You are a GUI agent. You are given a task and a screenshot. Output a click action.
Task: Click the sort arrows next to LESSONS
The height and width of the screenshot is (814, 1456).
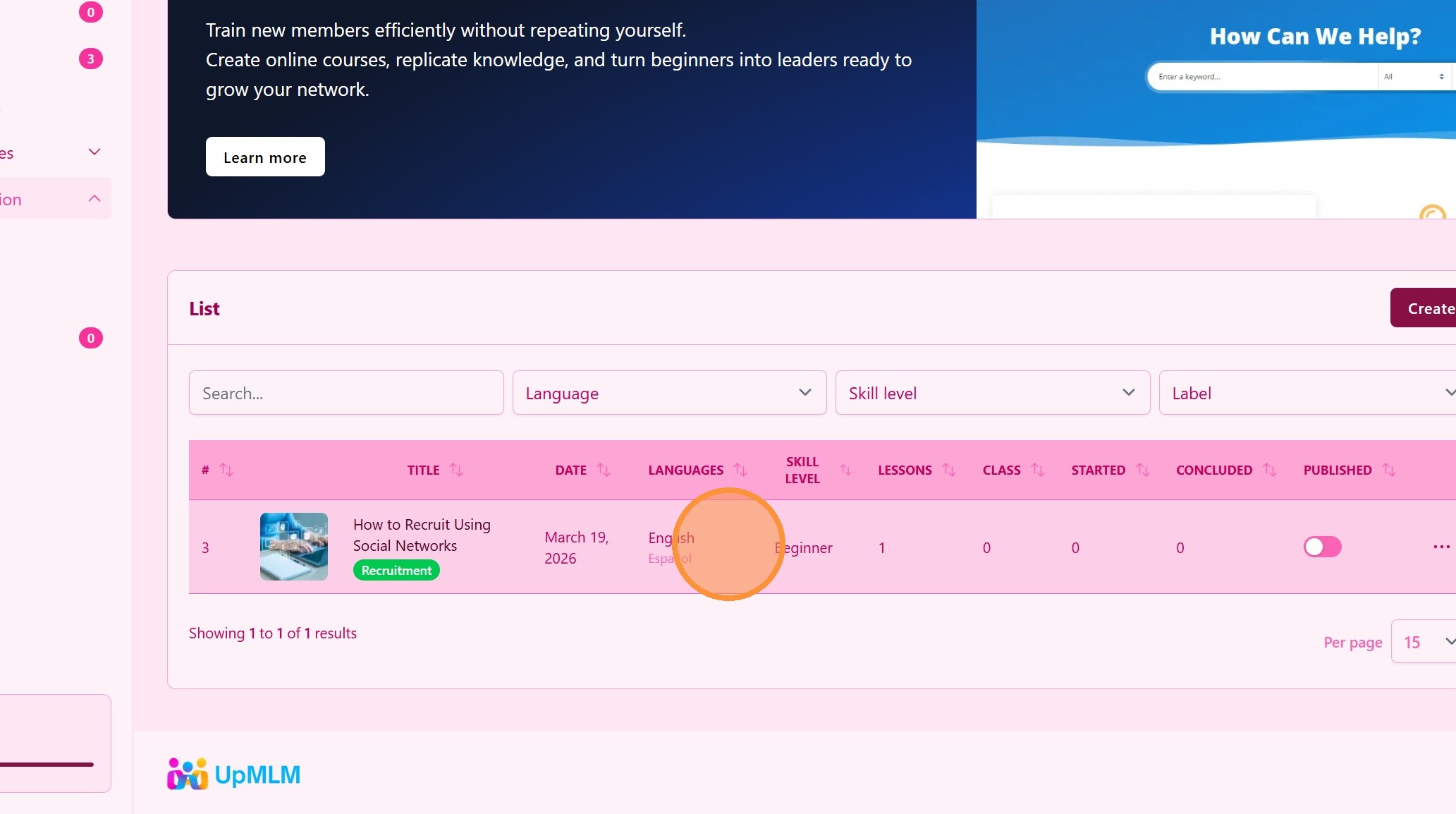pyautogui.click(x=949, y=470)
